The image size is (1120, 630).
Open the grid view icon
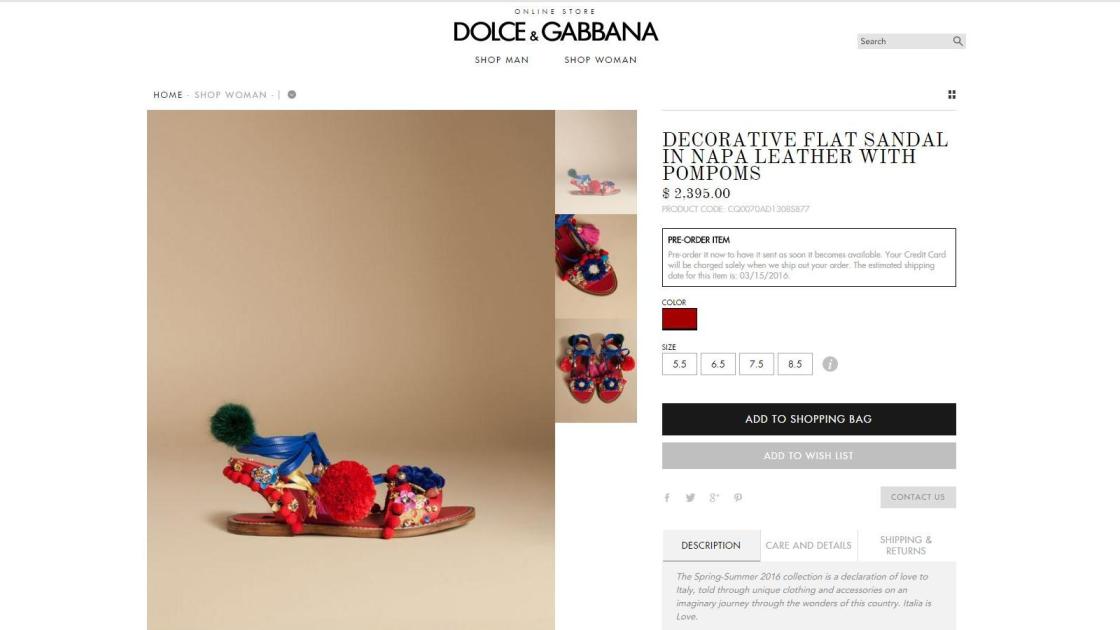(x=951, y=94)
